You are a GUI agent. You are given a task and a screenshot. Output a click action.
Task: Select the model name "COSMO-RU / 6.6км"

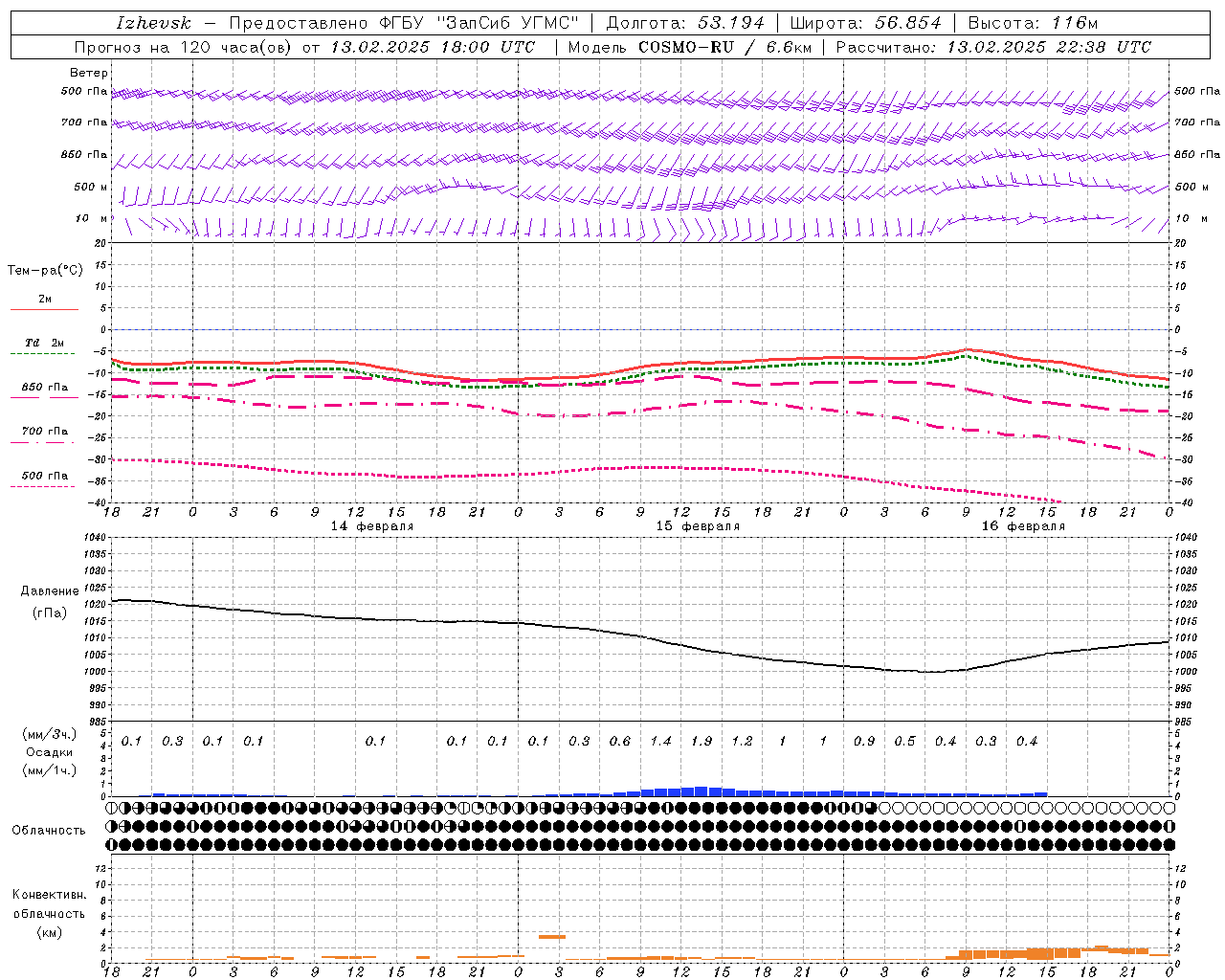pyautogui.click(x=724, y=47)
